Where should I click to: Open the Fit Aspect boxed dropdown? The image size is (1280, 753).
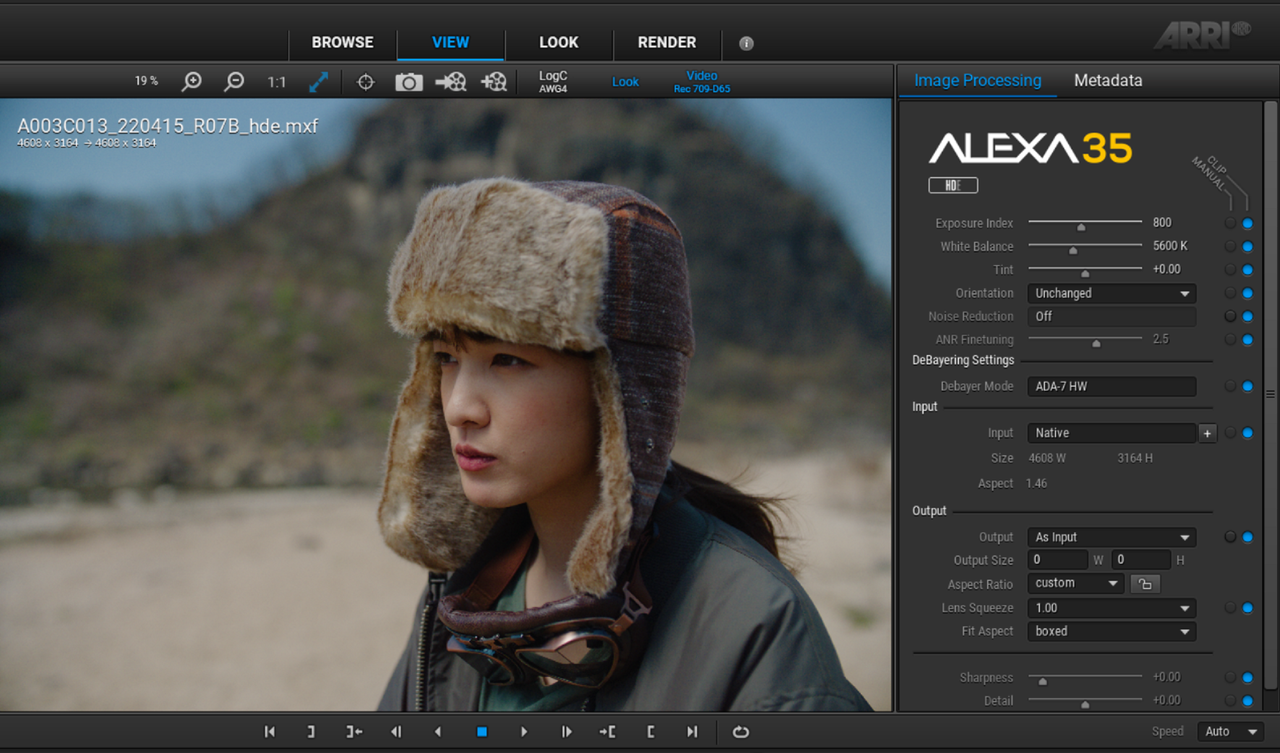(1112, 632)
